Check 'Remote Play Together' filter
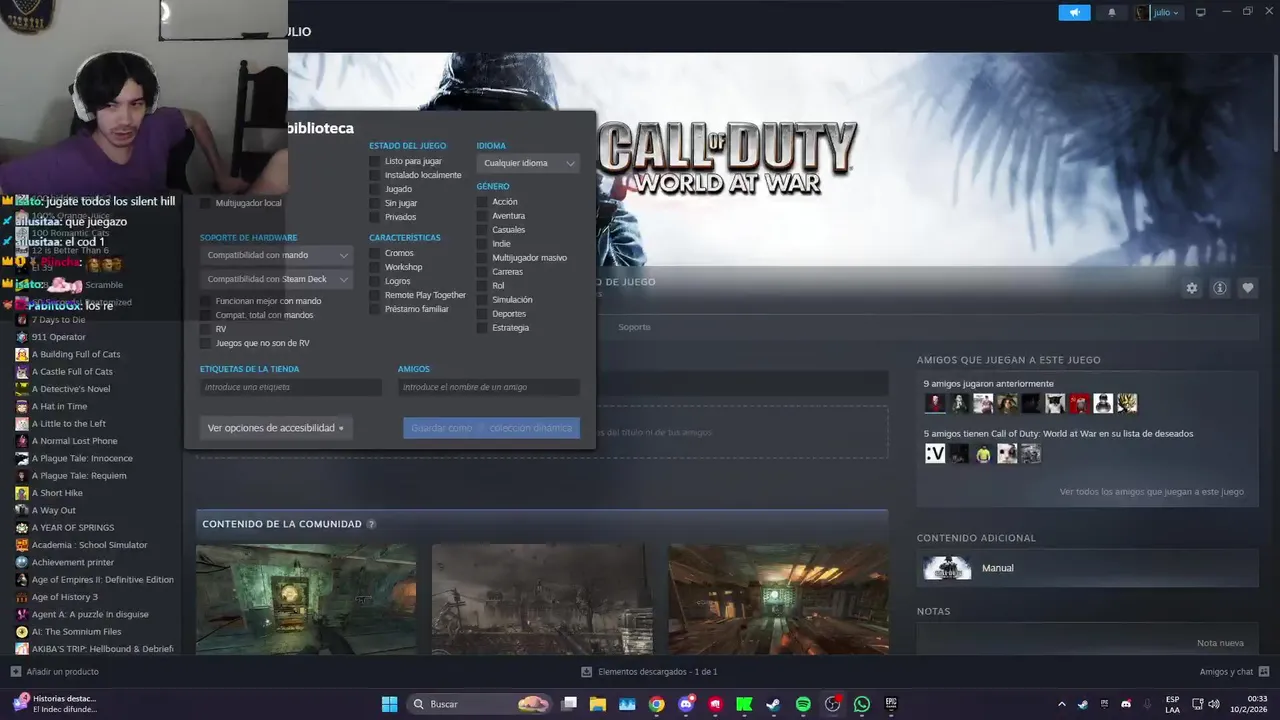Image resolution: width=1280 pixels, height=720 pixels. [x=375, y=295]
